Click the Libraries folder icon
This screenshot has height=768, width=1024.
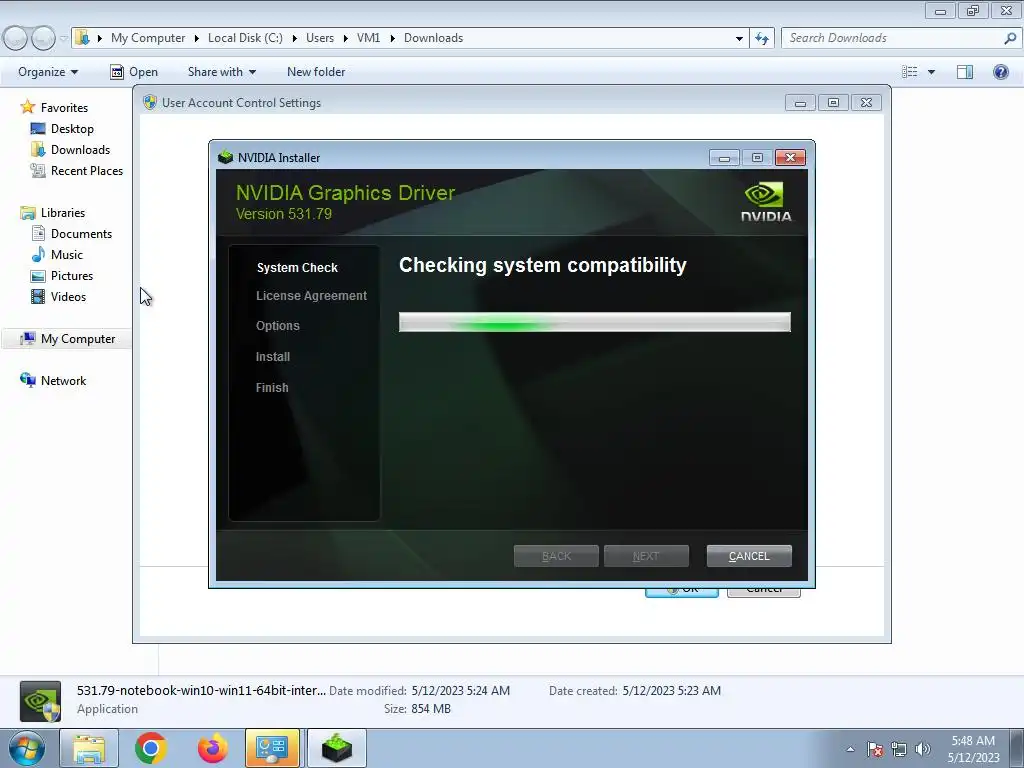pyautogui.click(x=27, y=213)
